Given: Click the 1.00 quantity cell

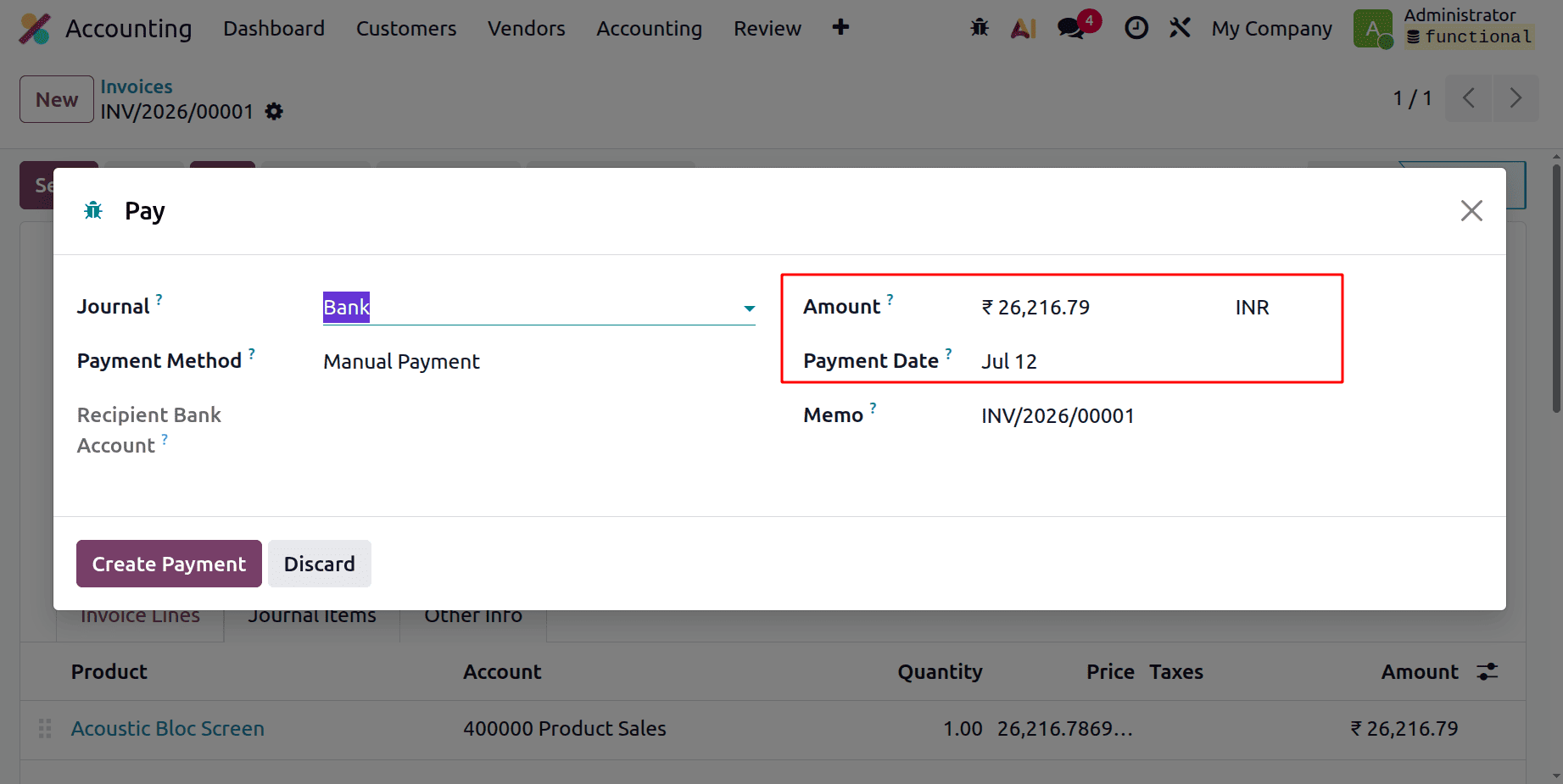Looking at the screenshot, I should click(x=963, y=729).
